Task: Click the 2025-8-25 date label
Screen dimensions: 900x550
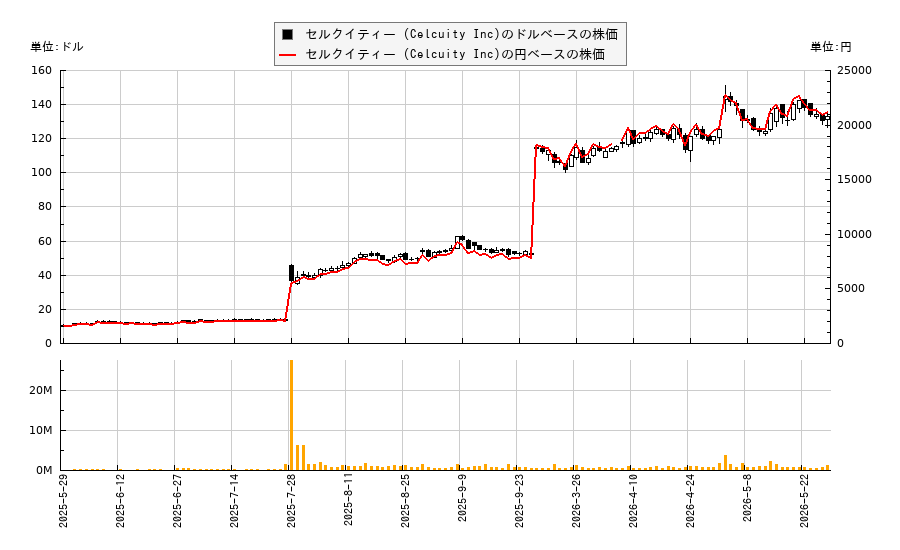Action: [405, 501]
